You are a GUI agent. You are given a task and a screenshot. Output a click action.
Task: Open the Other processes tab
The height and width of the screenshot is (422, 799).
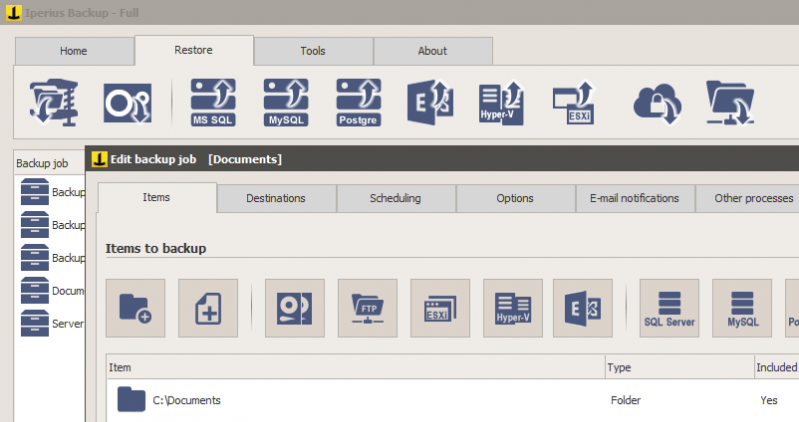[x=748, y=198]
